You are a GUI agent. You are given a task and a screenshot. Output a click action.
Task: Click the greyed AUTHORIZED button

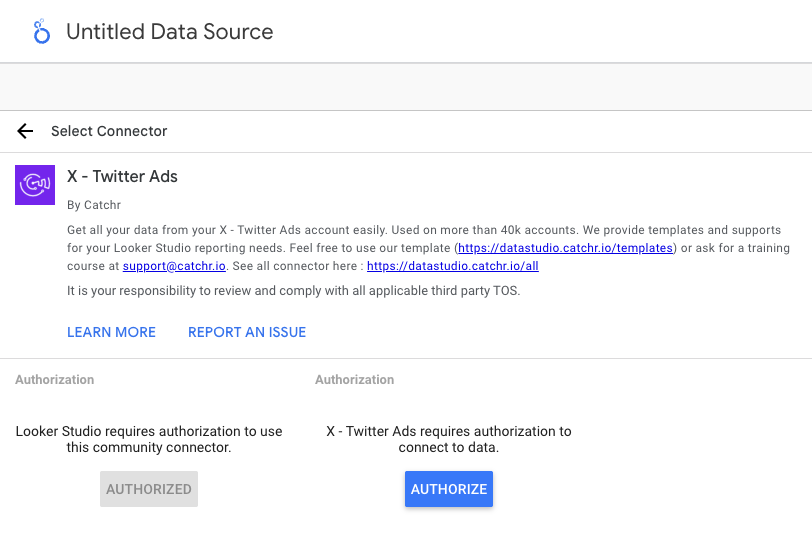point(149,489)
